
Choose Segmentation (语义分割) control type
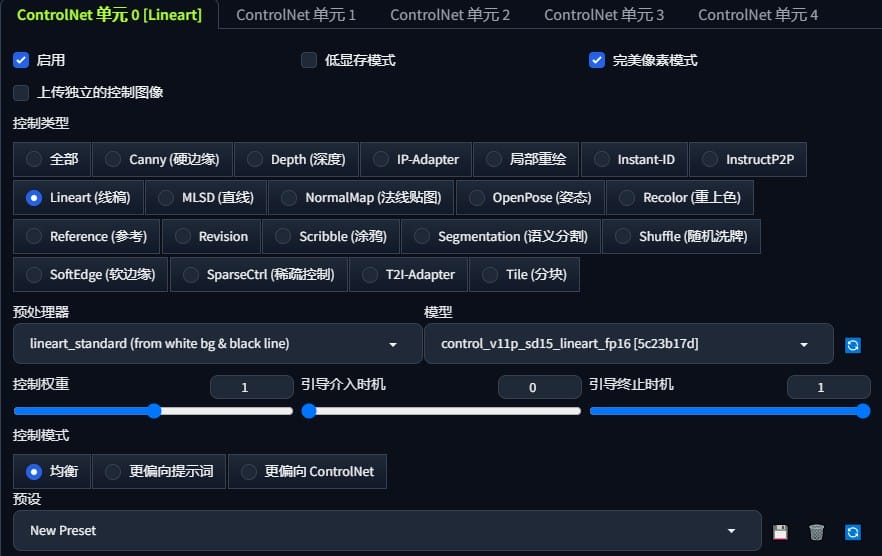(501, 237)
